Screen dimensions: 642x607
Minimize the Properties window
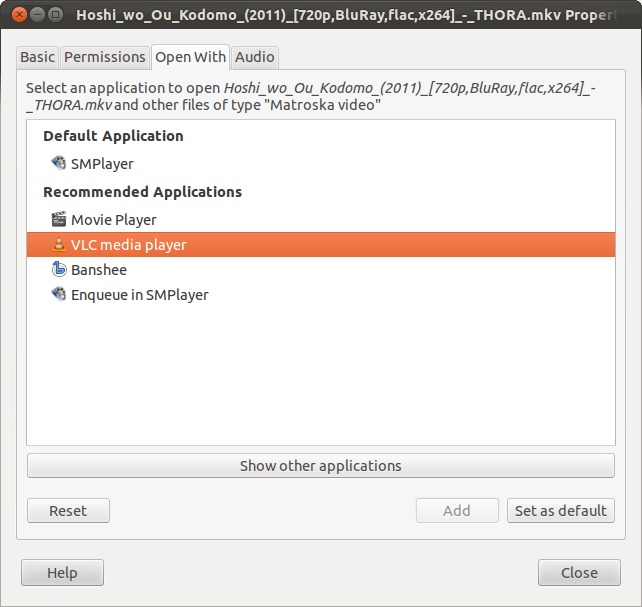coord(37,15)
